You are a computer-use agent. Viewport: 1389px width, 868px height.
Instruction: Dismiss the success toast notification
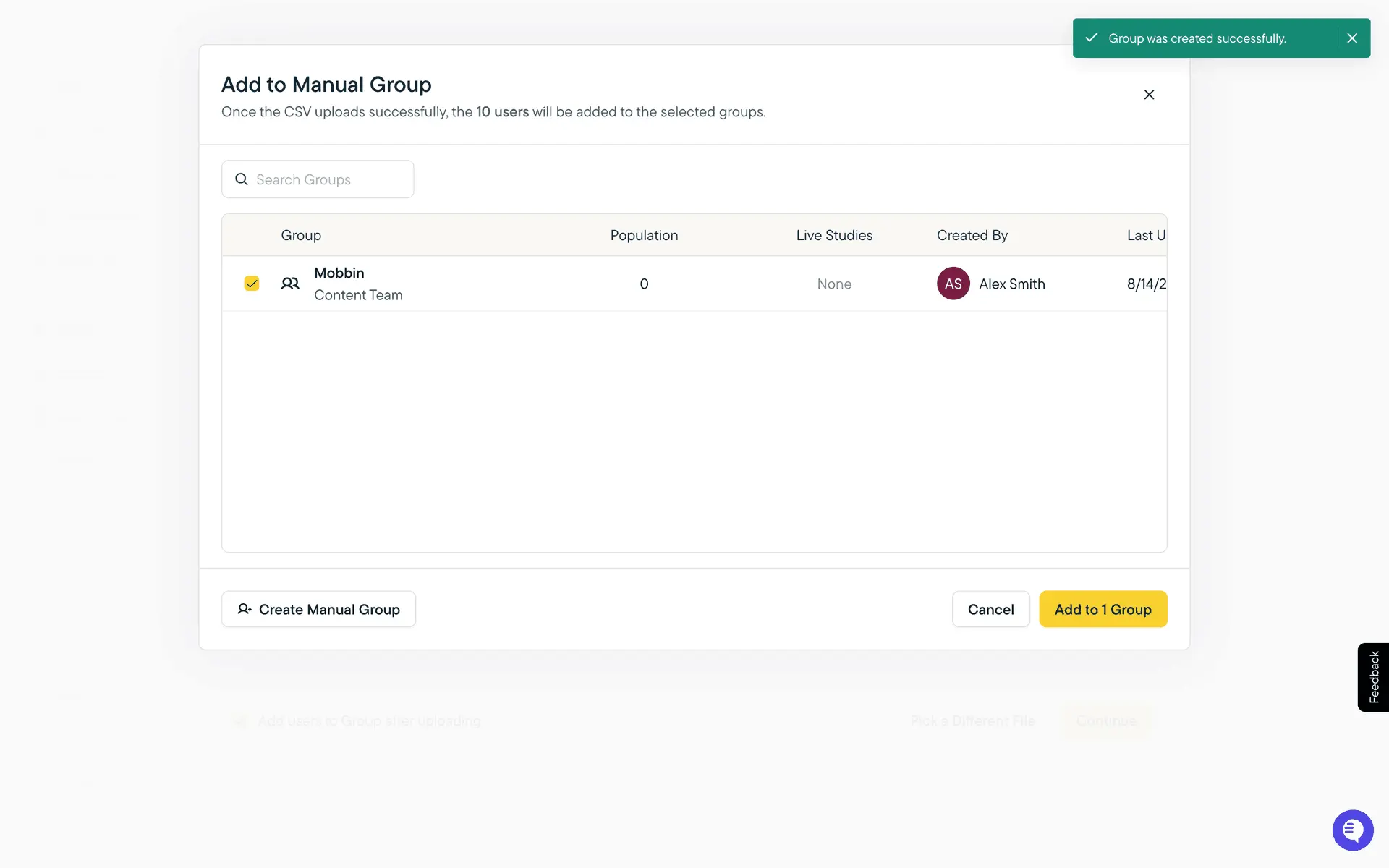coord(1351,38)
